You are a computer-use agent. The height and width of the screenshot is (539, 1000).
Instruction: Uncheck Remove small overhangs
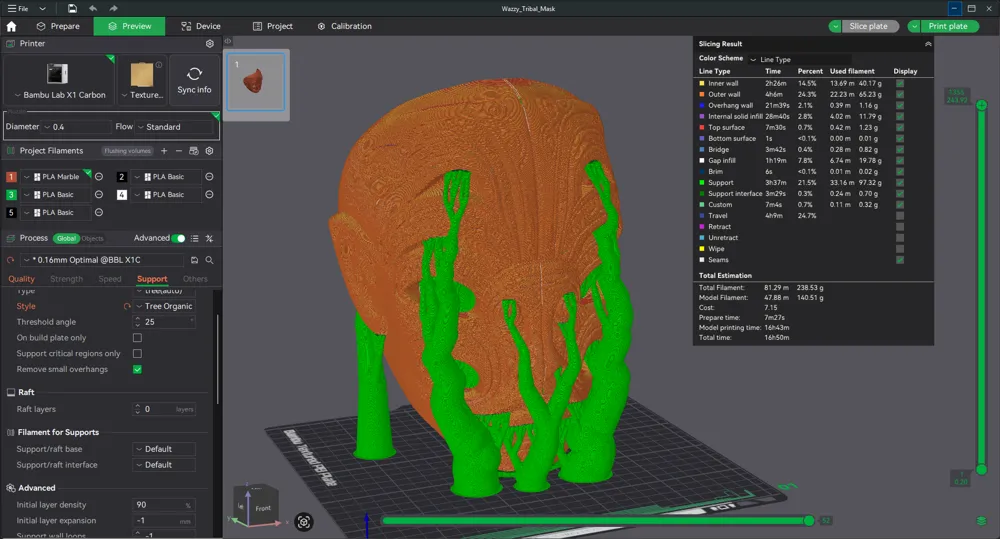point(137,369)
